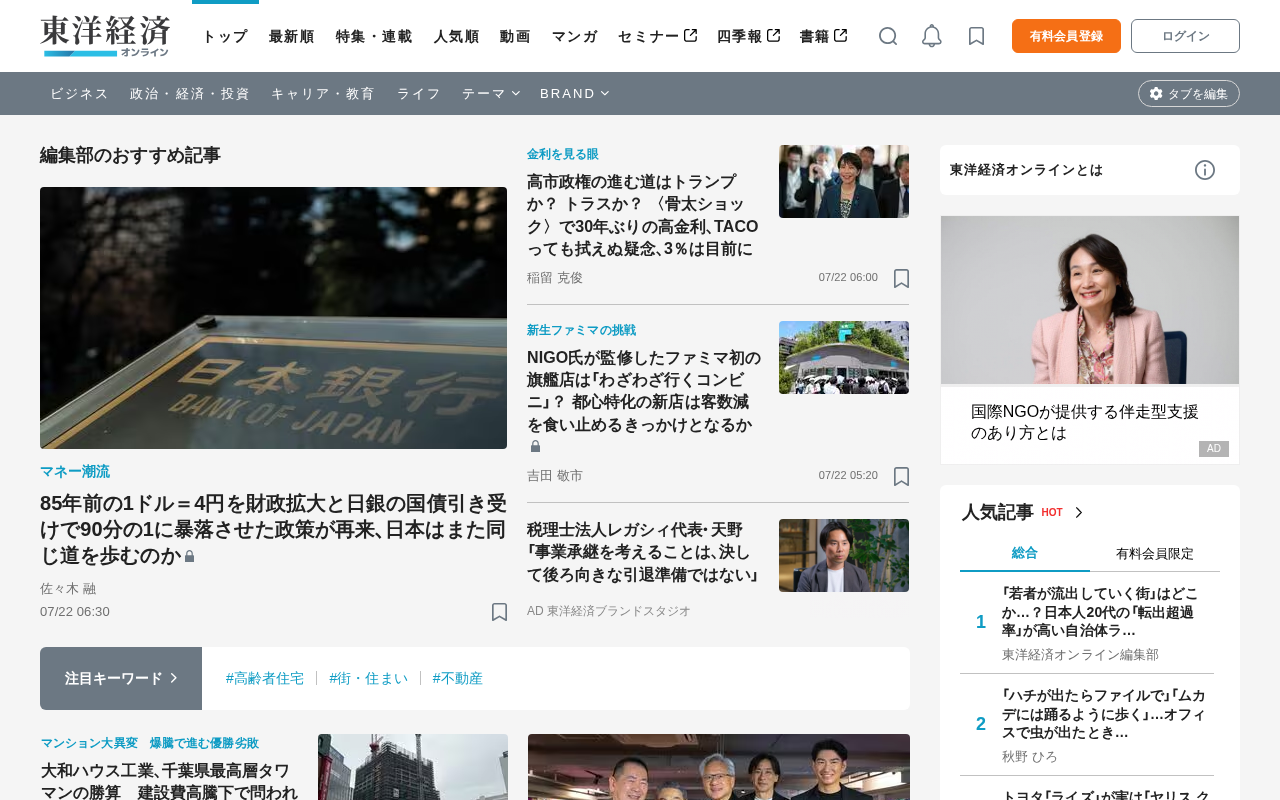
Task: Click the arrow beside 人気記事 HOT
Action: pyautogui.click(x=1079, y=513)
